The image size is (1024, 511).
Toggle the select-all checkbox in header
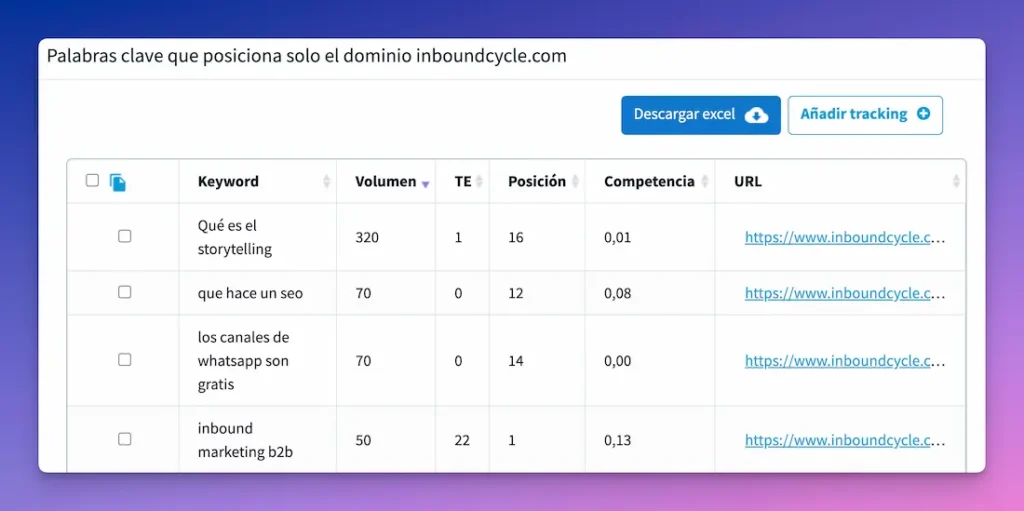pyautogui.click(x=92, y=180)
